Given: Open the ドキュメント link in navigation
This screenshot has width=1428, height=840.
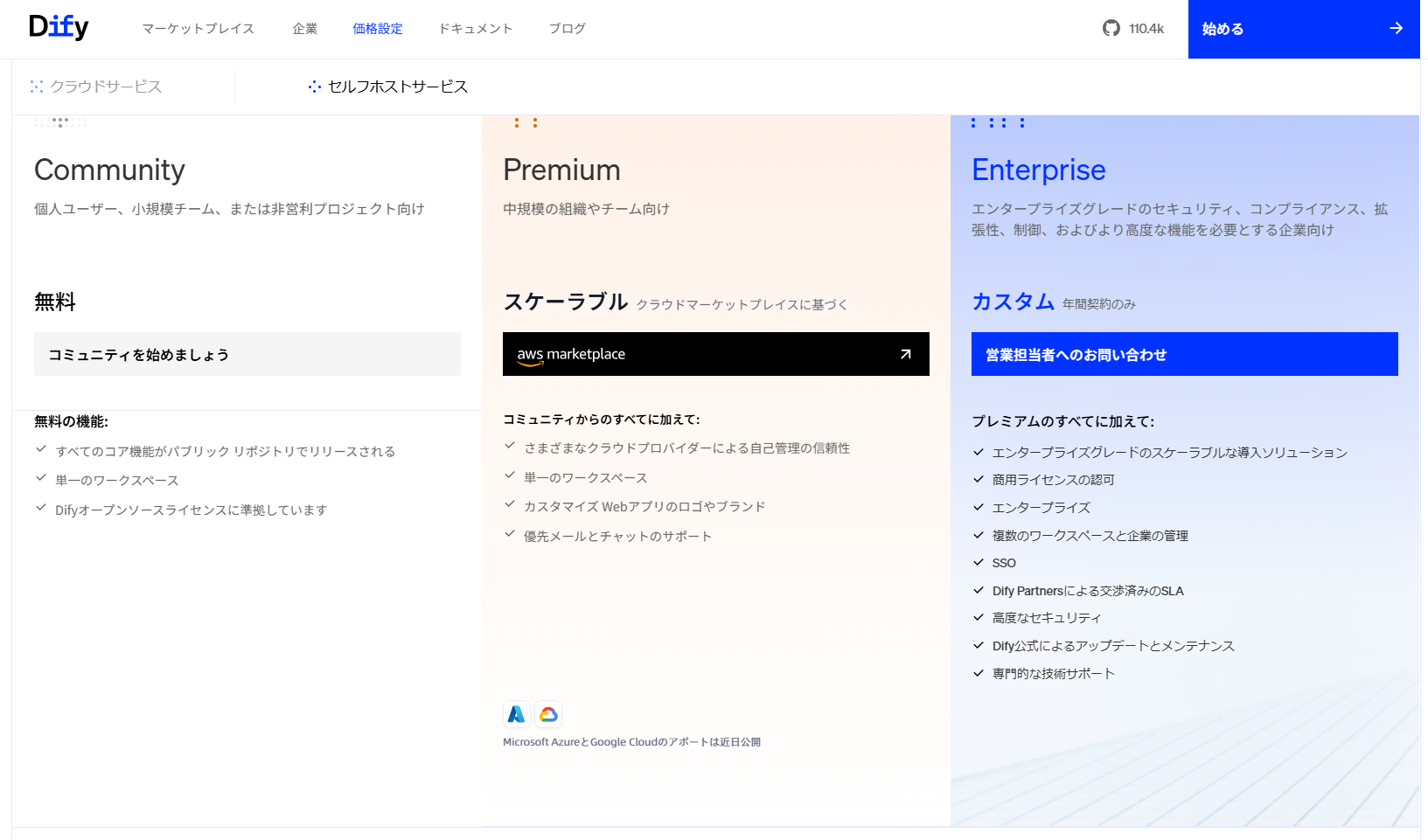Looking at the screenshot, I should pyautogui.click(x=476, y=29).
